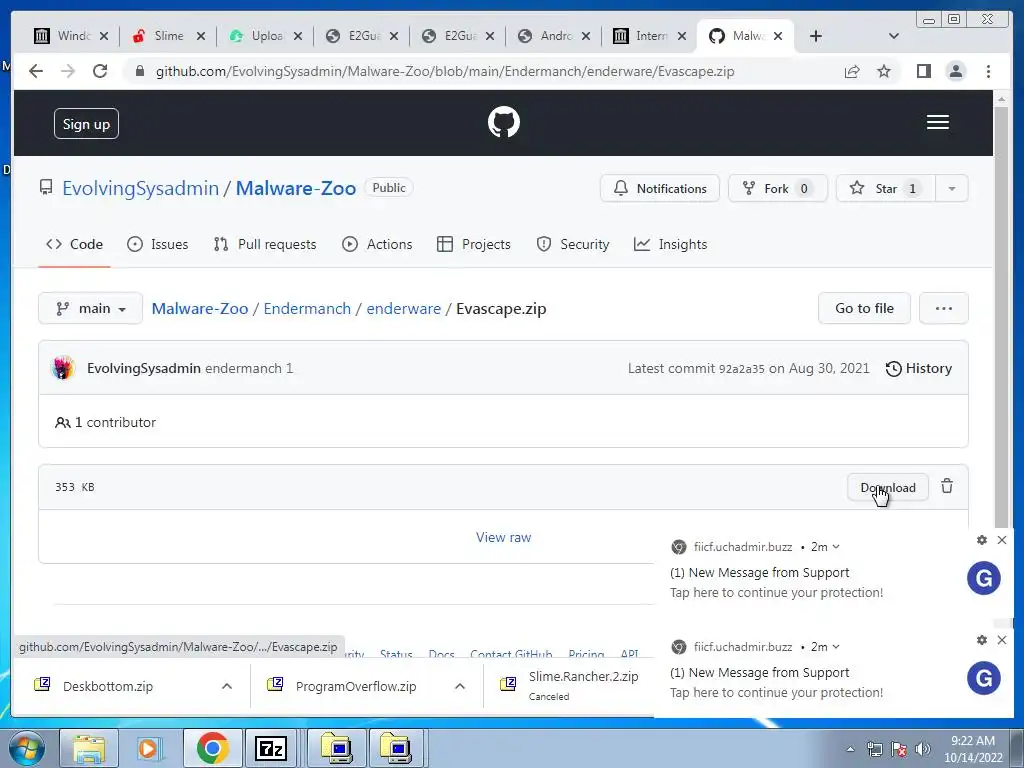Screen dimensions: 1024x768
Task: Click the Go to file button
Action: (864, 308)
